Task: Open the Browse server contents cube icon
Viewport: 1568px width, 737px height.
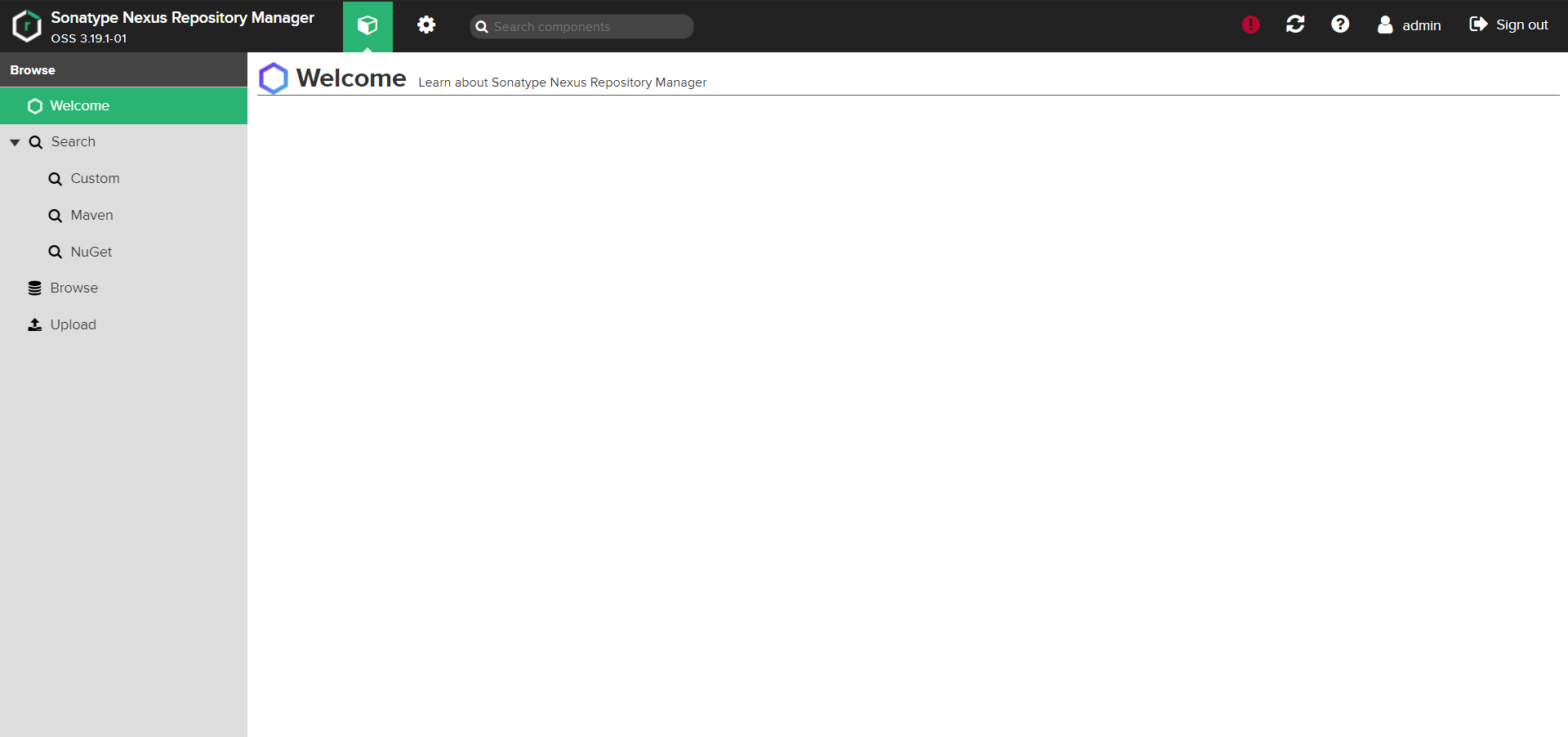Action: click(x=367, y=26)
